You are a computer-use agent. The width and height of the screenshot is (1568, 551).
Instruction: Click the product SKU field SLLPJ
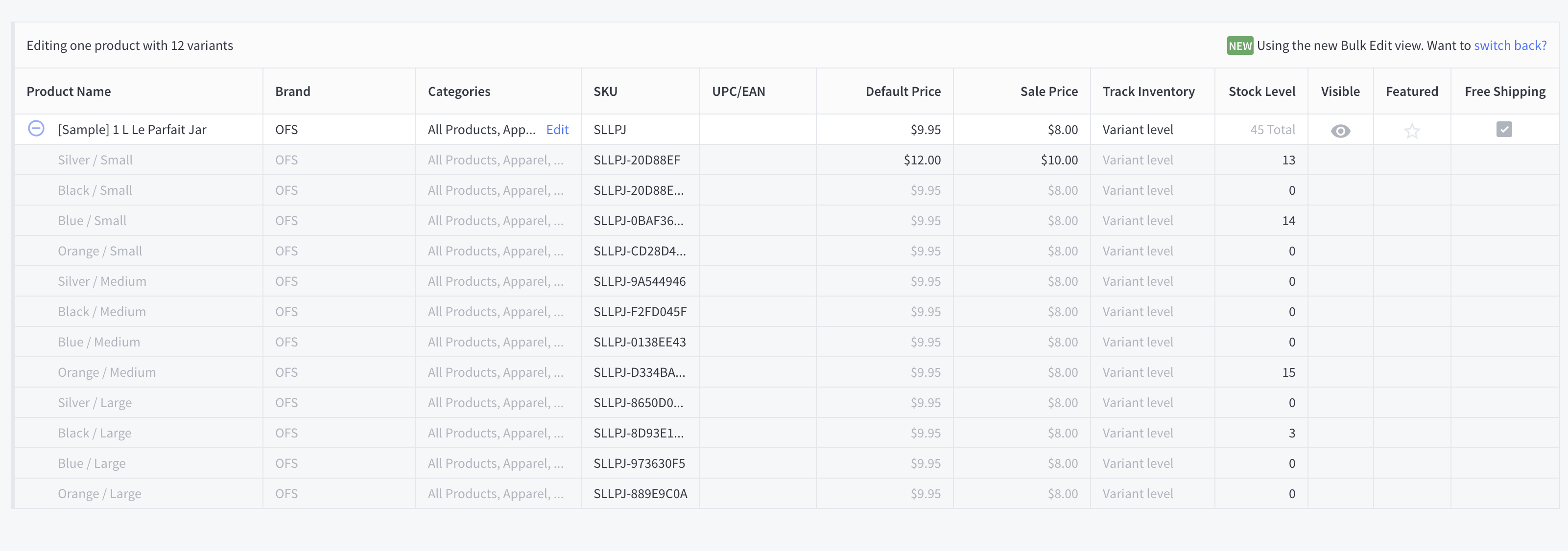pos(610,130)
